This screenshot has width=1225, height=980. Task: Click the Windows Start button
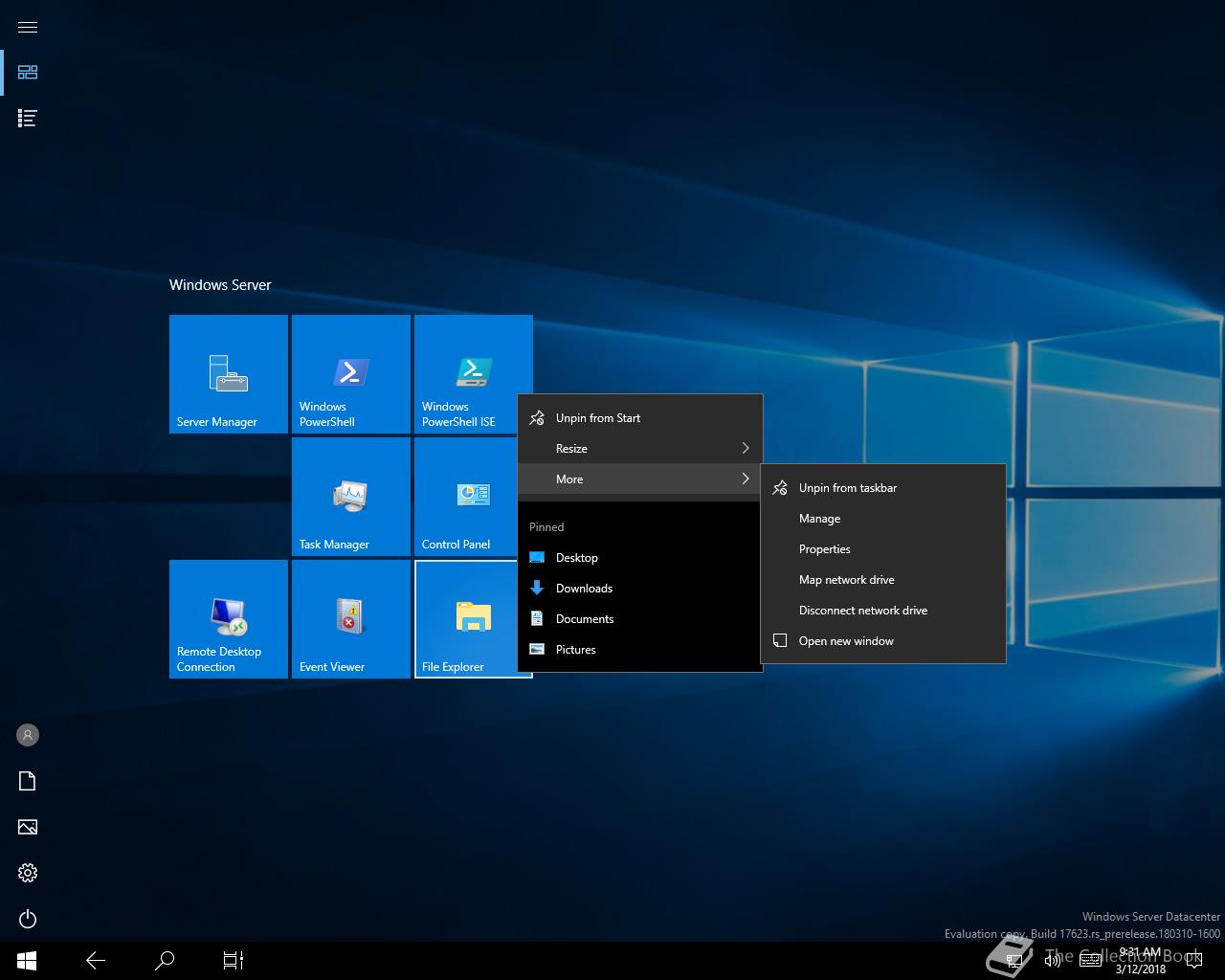(27, 961)
